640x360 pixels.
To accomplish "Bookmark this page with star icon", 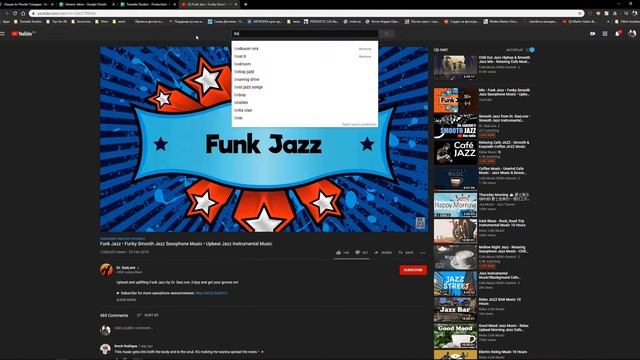I will (580, 13).
